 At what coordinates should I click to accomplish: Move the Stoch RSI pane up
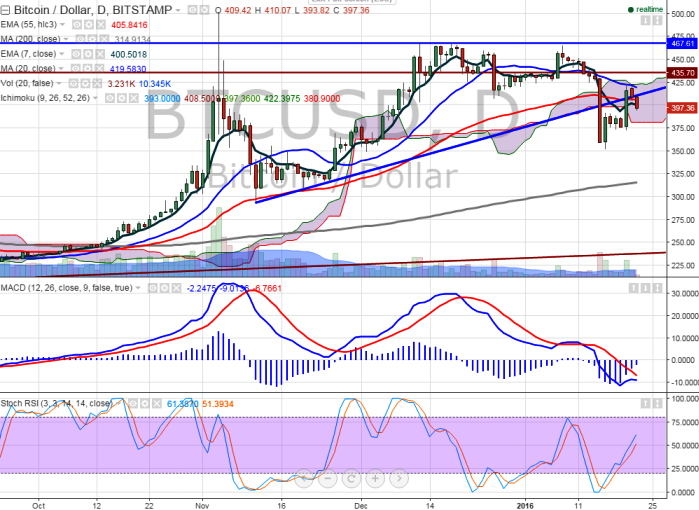(x=645, y=403)
